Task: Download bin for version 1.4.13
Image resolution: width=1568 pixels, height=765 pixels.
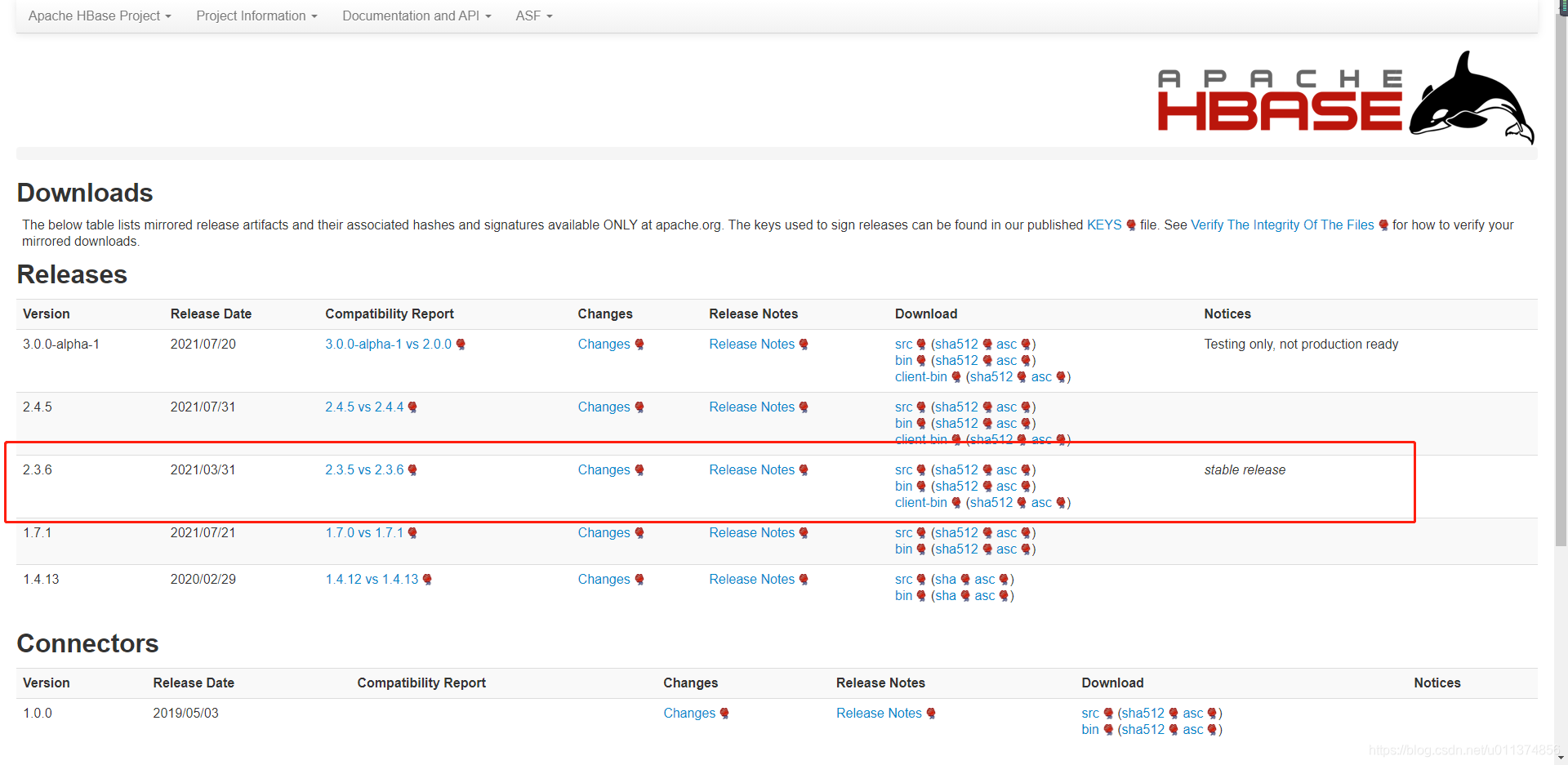Action: point(903,595)
